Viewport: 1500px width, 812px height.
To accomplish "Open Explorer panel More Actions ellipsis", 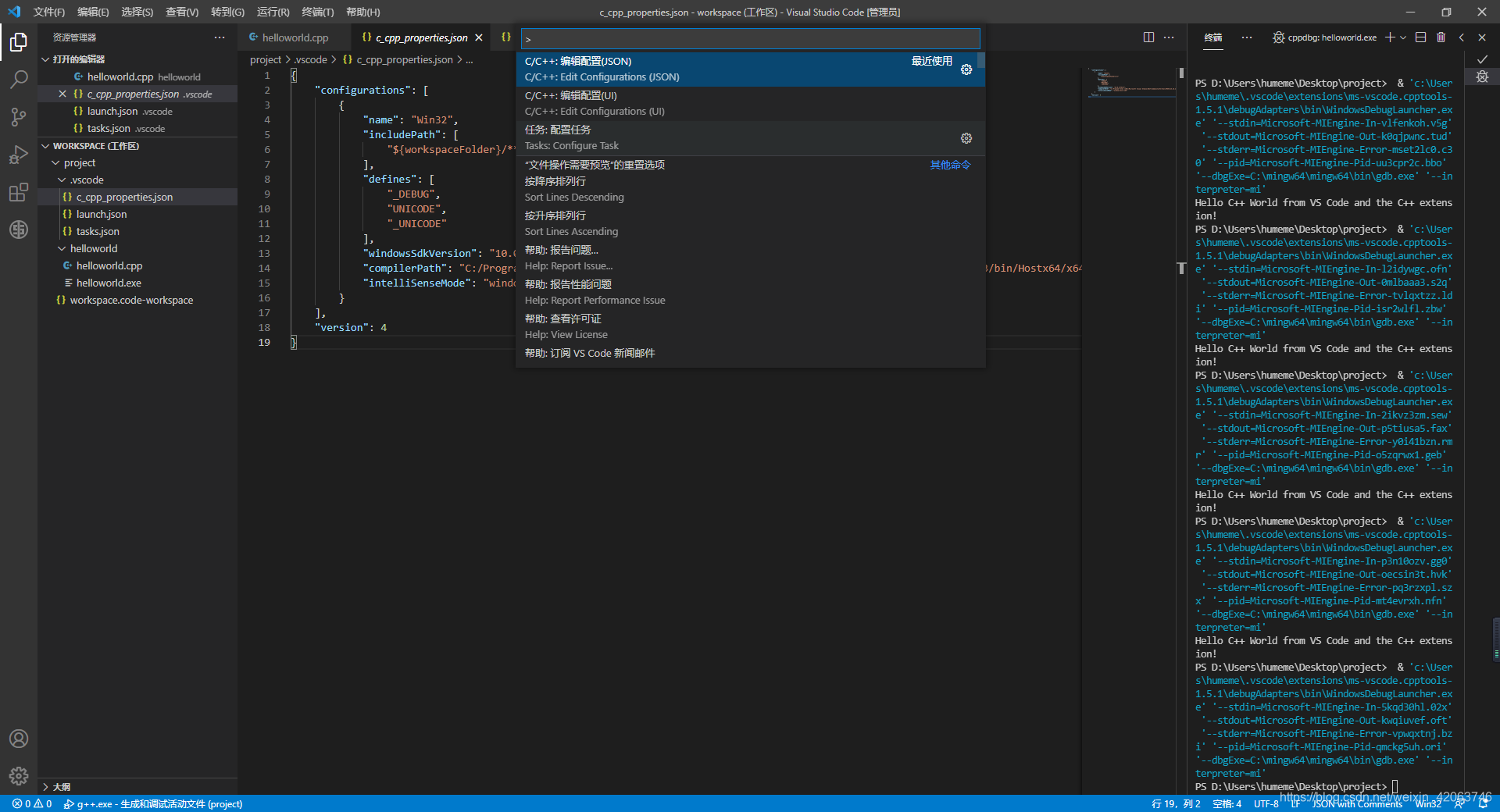I will [220, 37].
